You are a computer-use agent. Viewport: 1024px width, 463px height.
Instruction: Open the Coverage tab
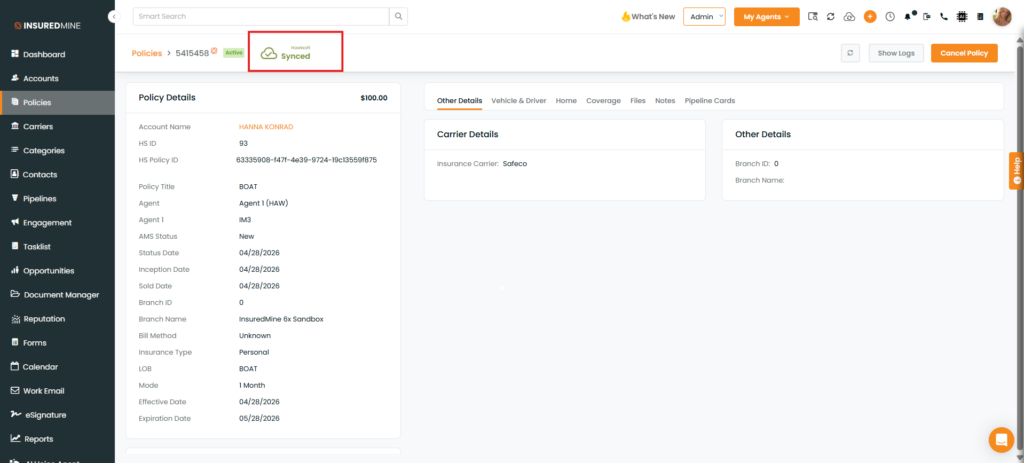[x=603, y=101]
